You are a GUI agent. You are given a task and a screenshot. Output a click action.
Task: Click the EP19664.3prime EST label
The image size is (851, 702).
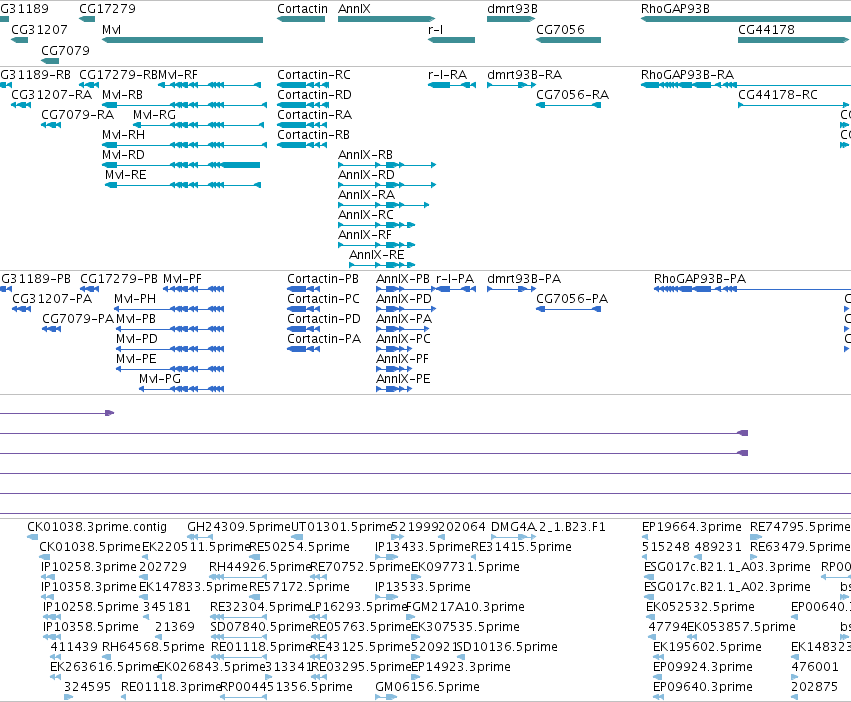pyautogui.click(x=691, y=527)
